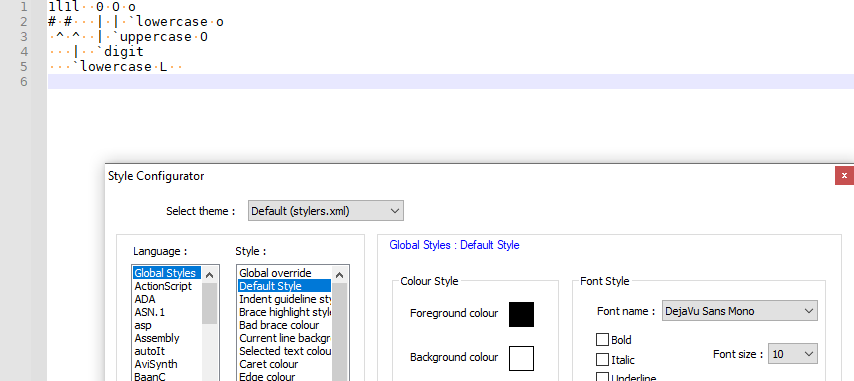The image size is (854, 381).
Task: Select ADA in the Language list
Action: pos(167,299)
